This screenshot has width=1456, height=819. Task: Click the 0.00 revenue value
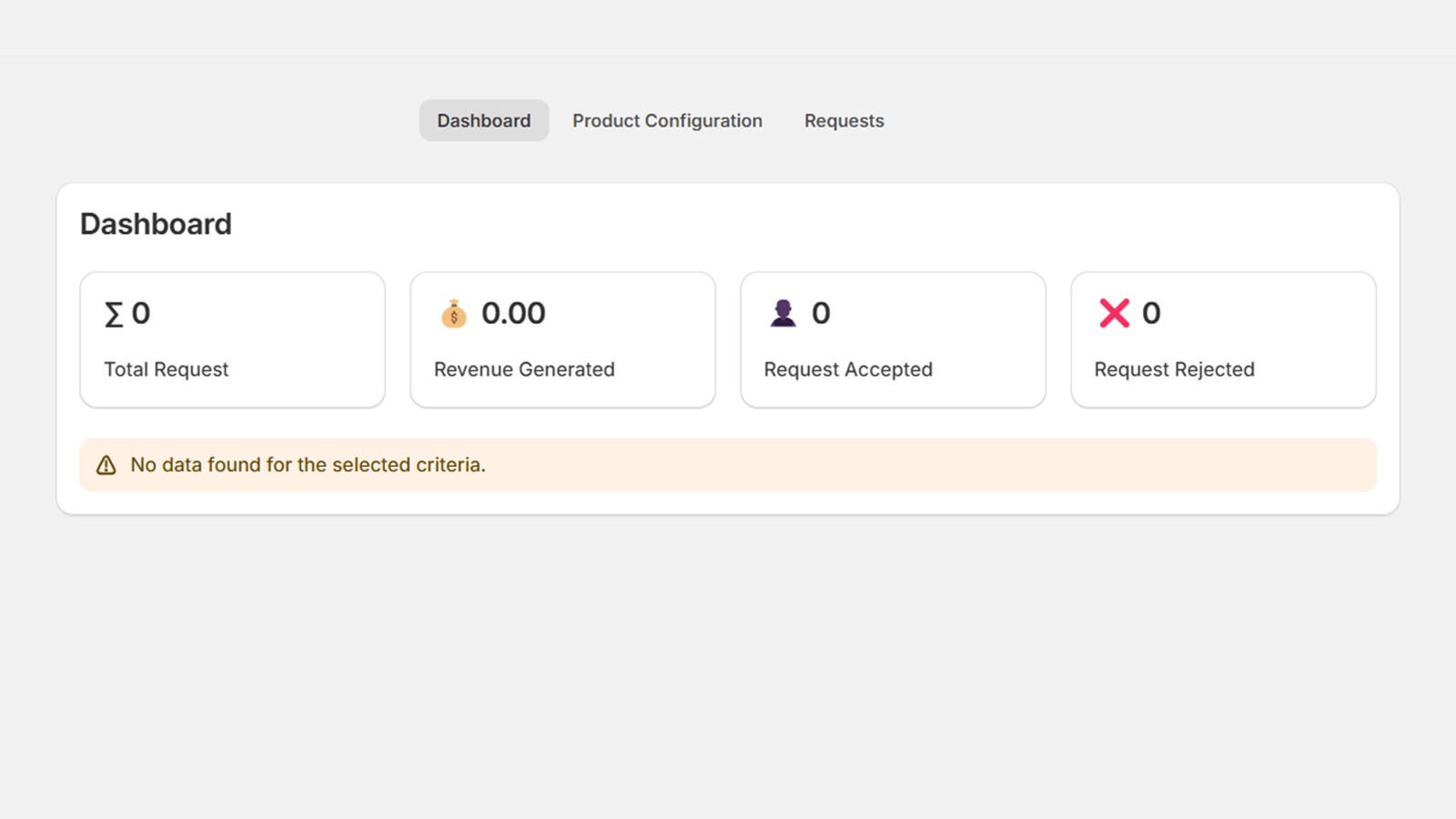(513, 313)
